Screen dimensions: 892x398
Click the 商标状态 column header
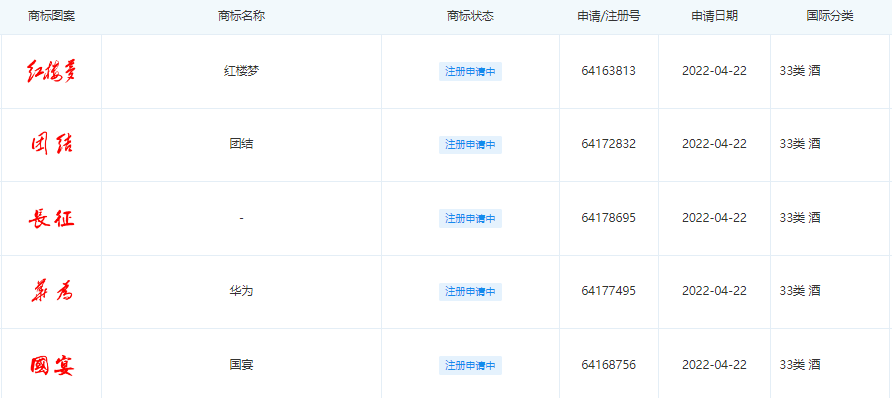coord(470,16)
